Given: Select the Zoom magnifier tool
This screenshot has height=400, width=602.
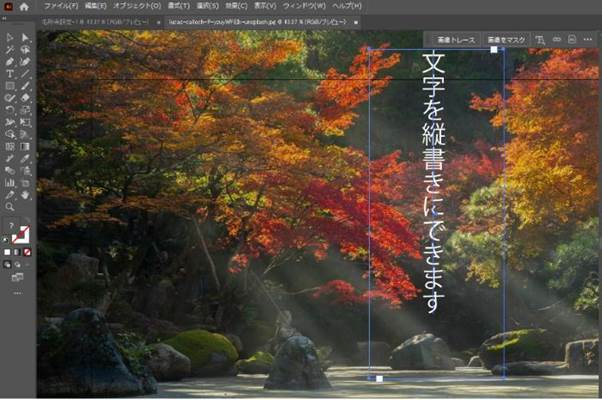Looking at the screenshot, I should [x=9, y=207].
